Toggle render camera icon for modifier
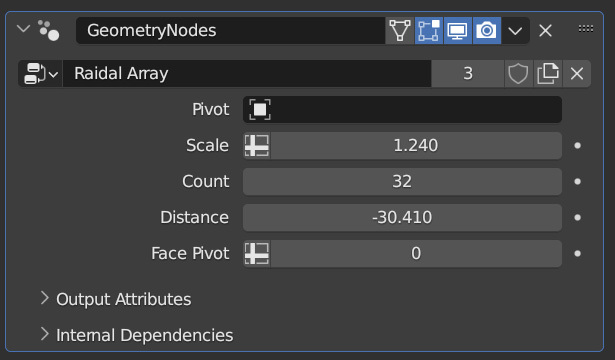Screen dimensions: 615x360 (487, 31)
